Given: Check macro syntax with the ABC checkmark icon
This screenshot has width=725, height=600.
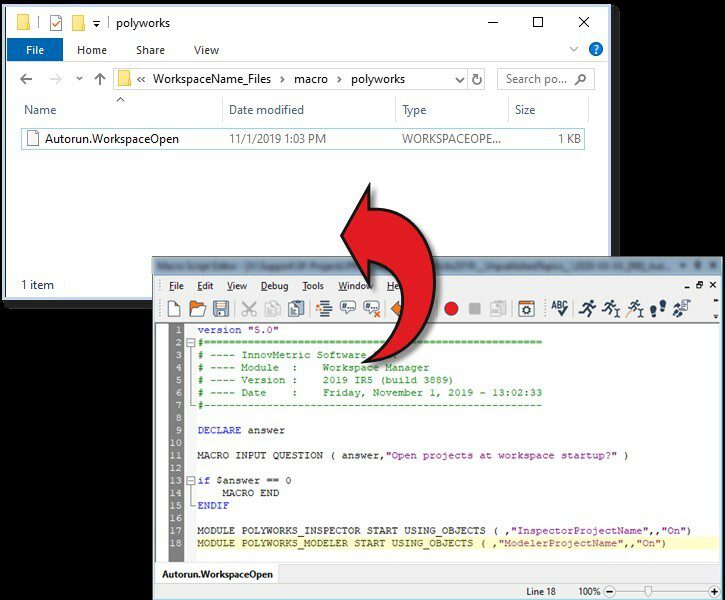Looking at the screenshot, I should pos(559,308).
